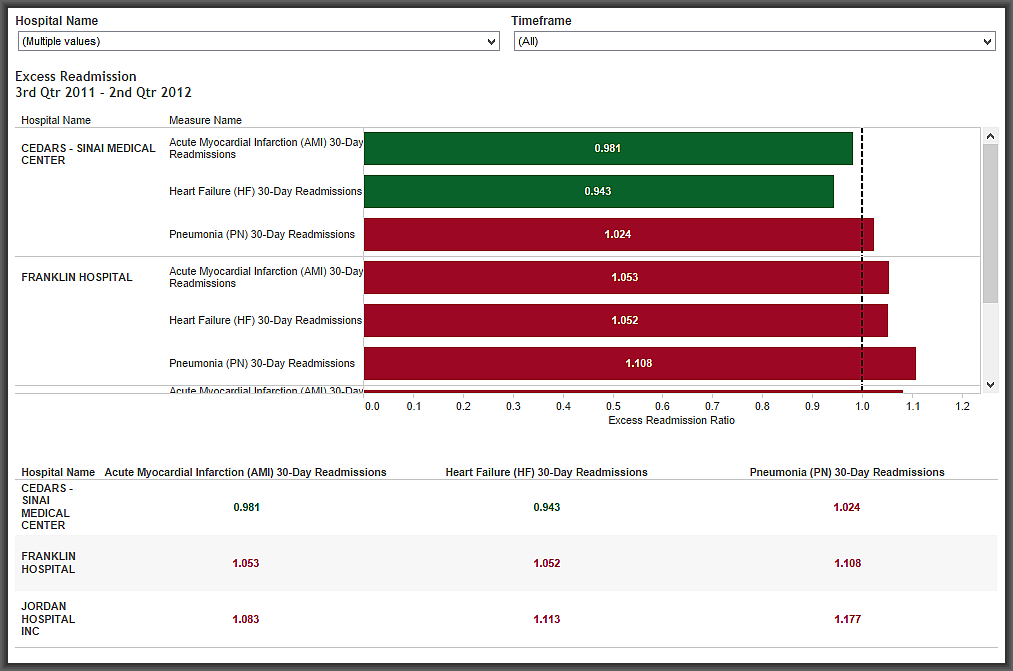Click table value 0.943 for Cedars-Sinai HF
The width and height of the screenshot is (1013, 671).
point(547,508)
